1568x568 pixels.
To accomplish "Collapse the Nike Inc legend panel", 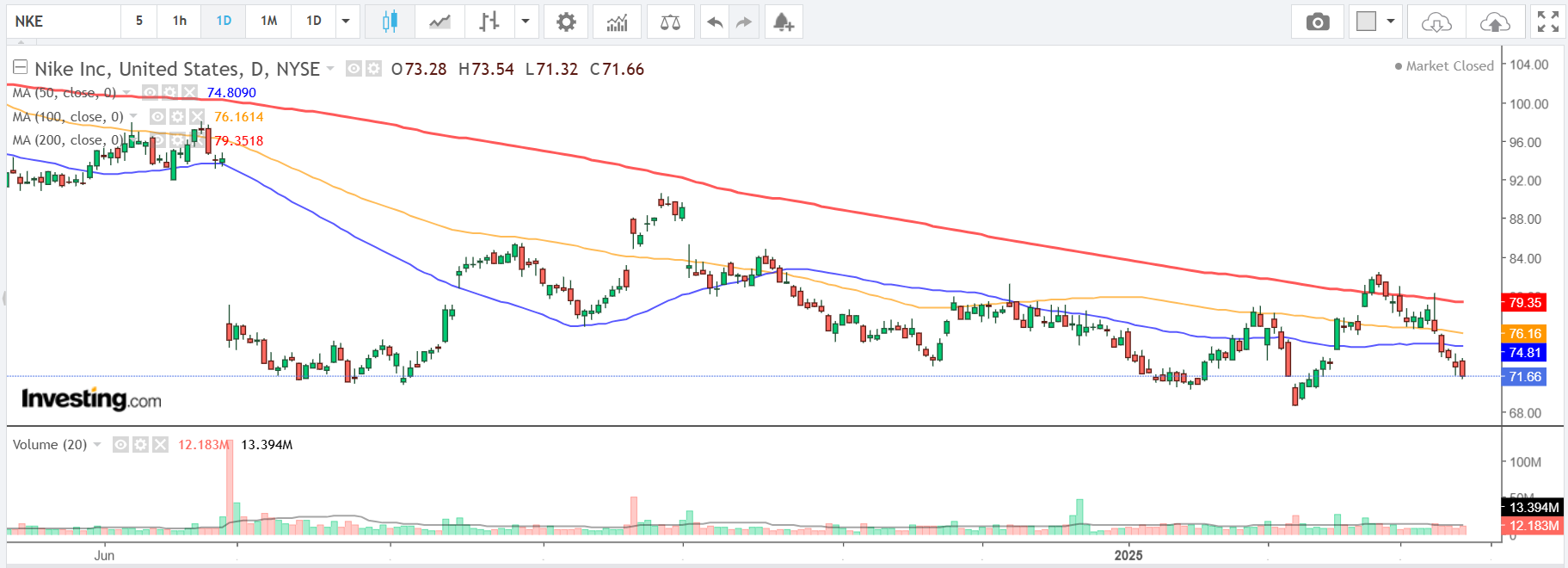I will tap(20, 67).
